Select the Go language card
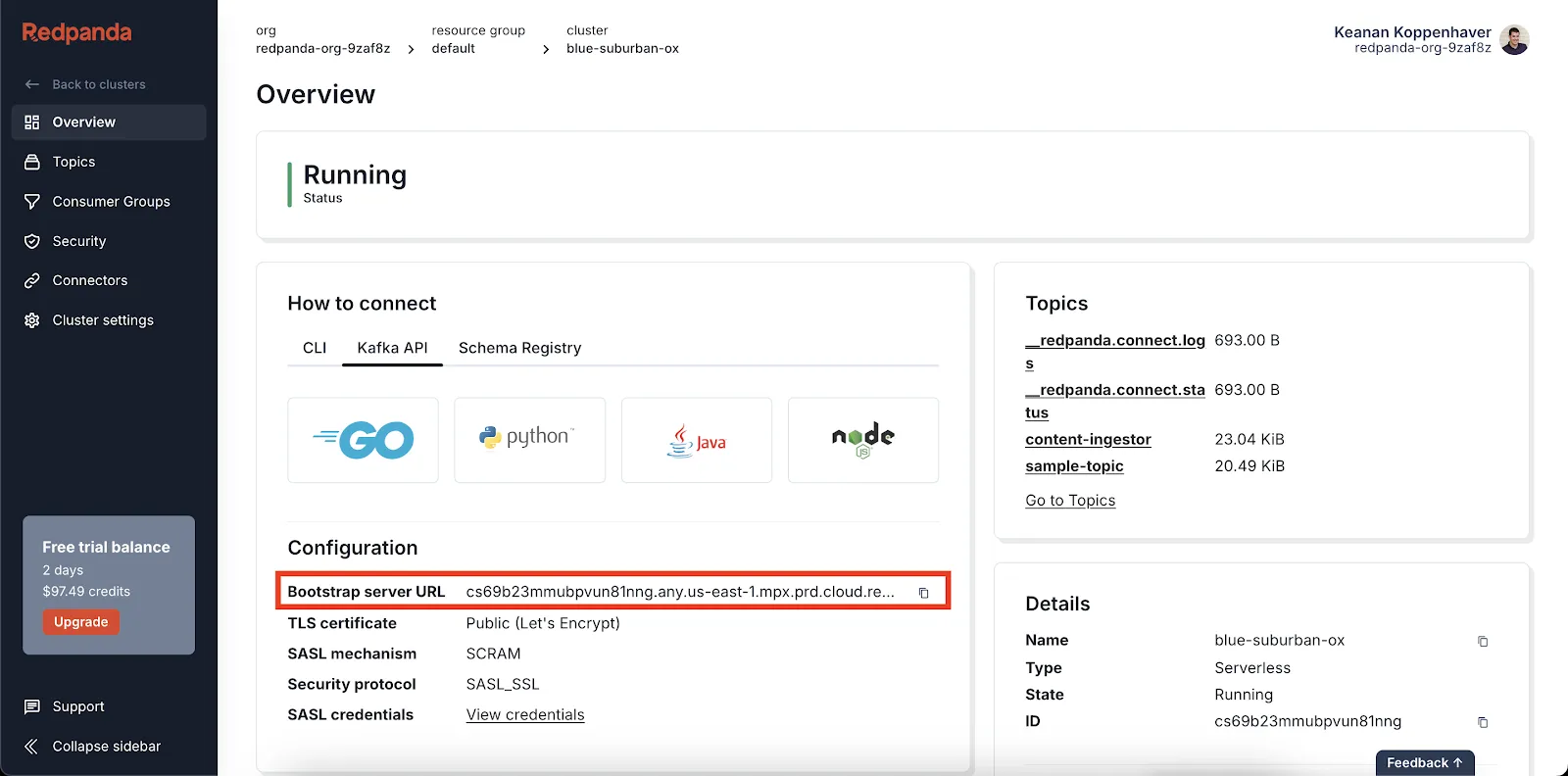This screenshot has height=776, width=1568. click(363, 440)
